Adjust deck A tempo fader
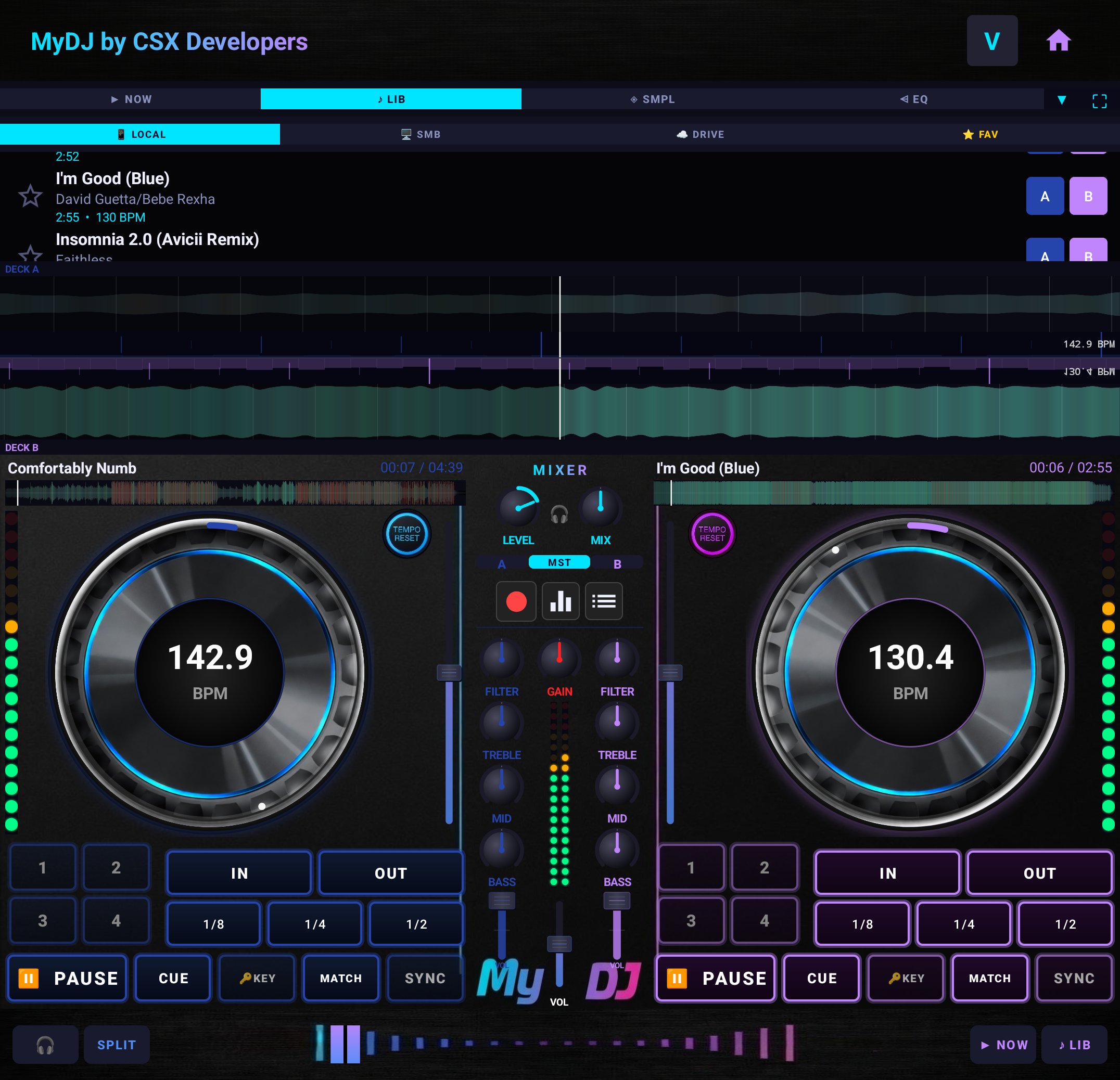This screenshot has width=1120, height=1080. (449, 672)
